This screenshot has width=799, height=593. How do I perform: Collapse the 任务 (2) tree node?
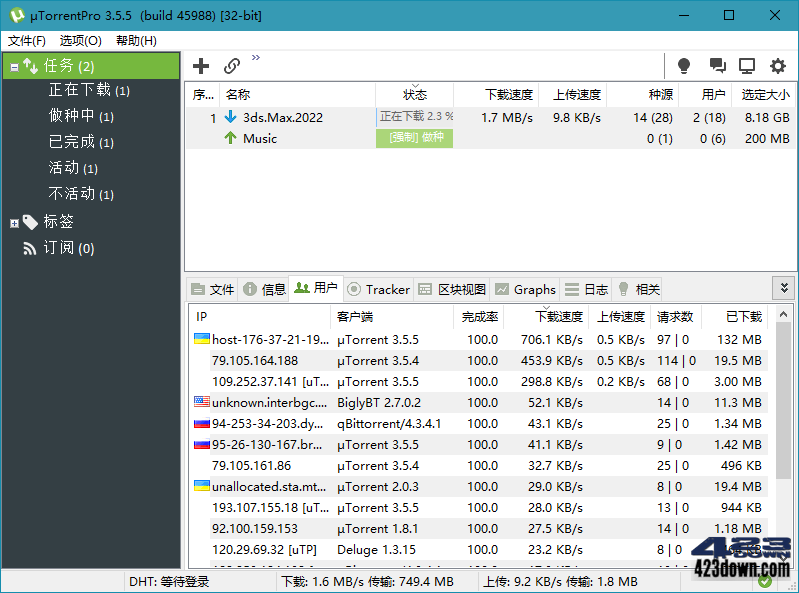tap(14, 67)
